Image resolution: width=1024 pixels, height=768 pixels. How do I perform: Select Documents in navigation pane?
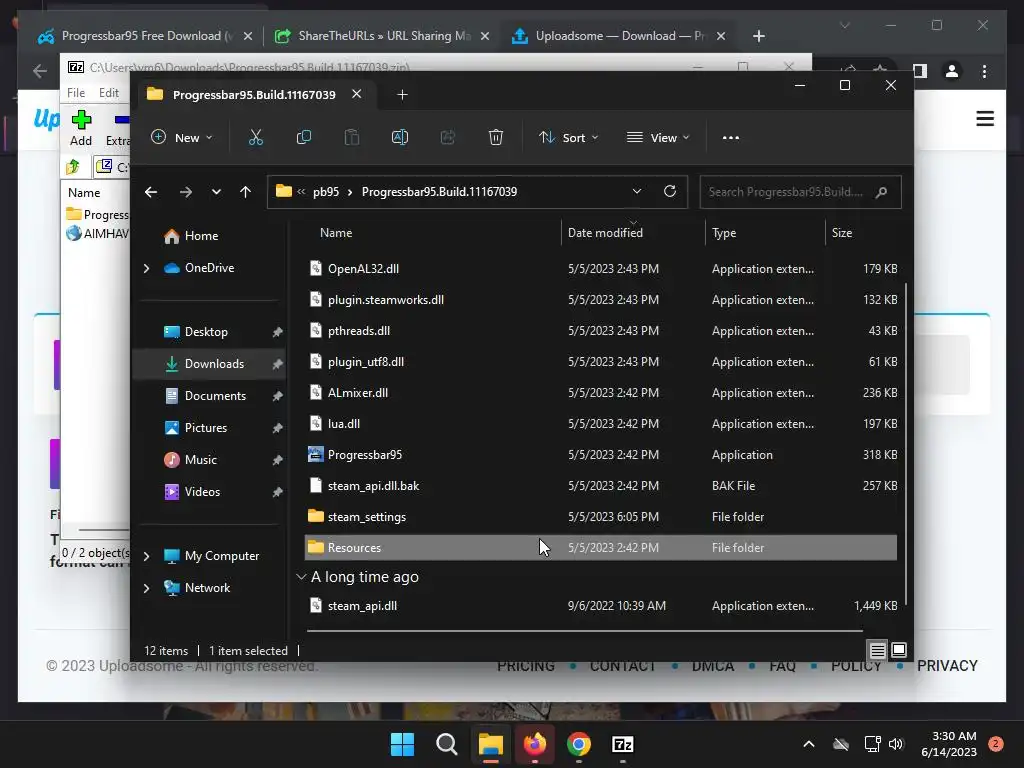click(209, 396)
